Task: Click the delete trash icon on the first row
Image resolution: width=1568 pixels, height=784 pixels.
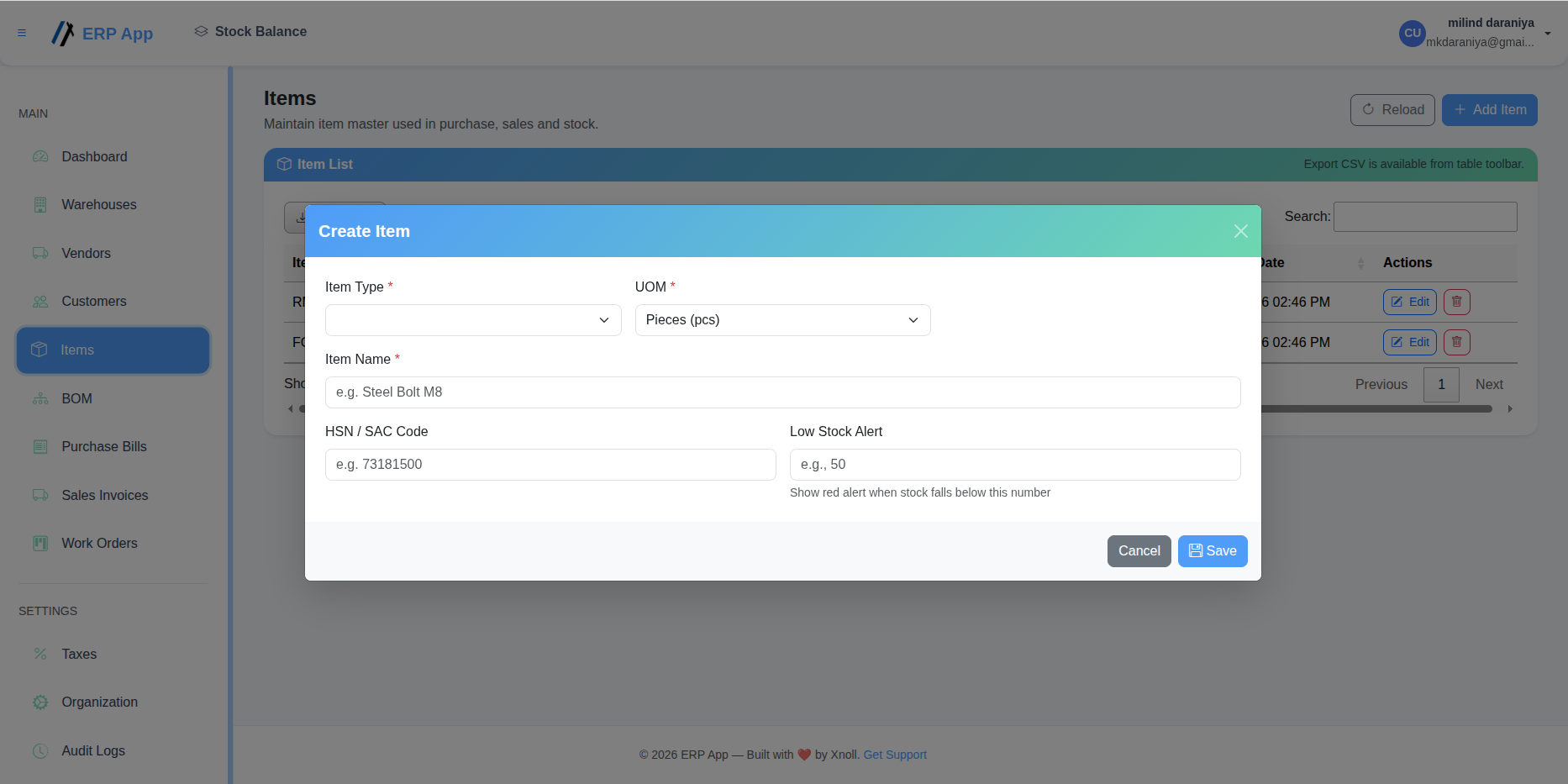Action: (1456, 302)
